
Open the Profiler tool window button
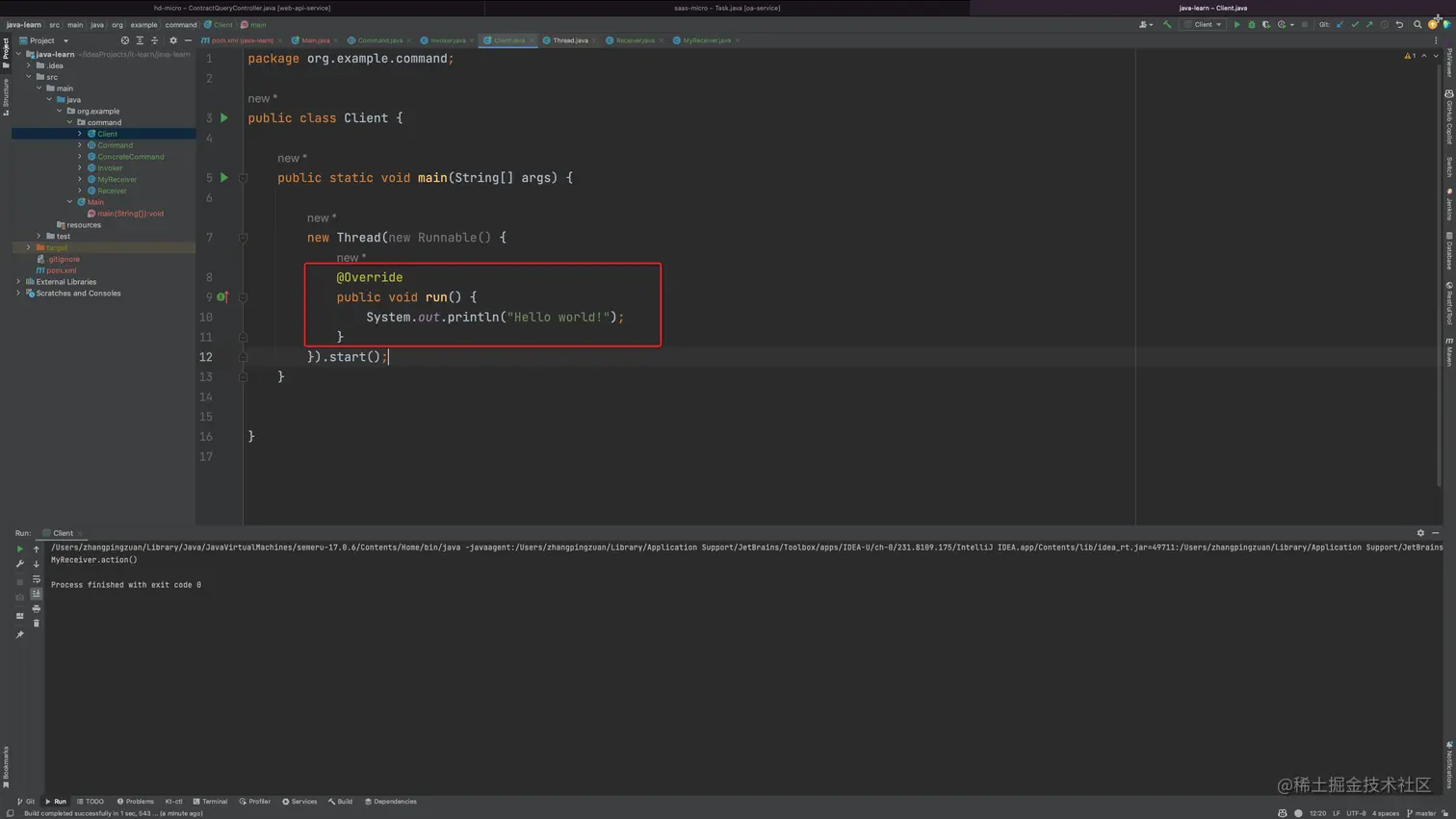255,802
